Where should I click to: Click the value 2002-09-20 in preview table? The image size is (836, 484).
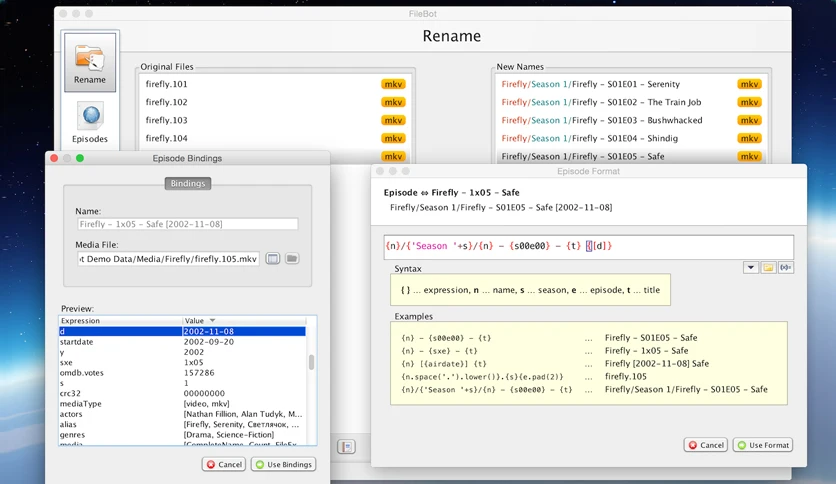208,342
